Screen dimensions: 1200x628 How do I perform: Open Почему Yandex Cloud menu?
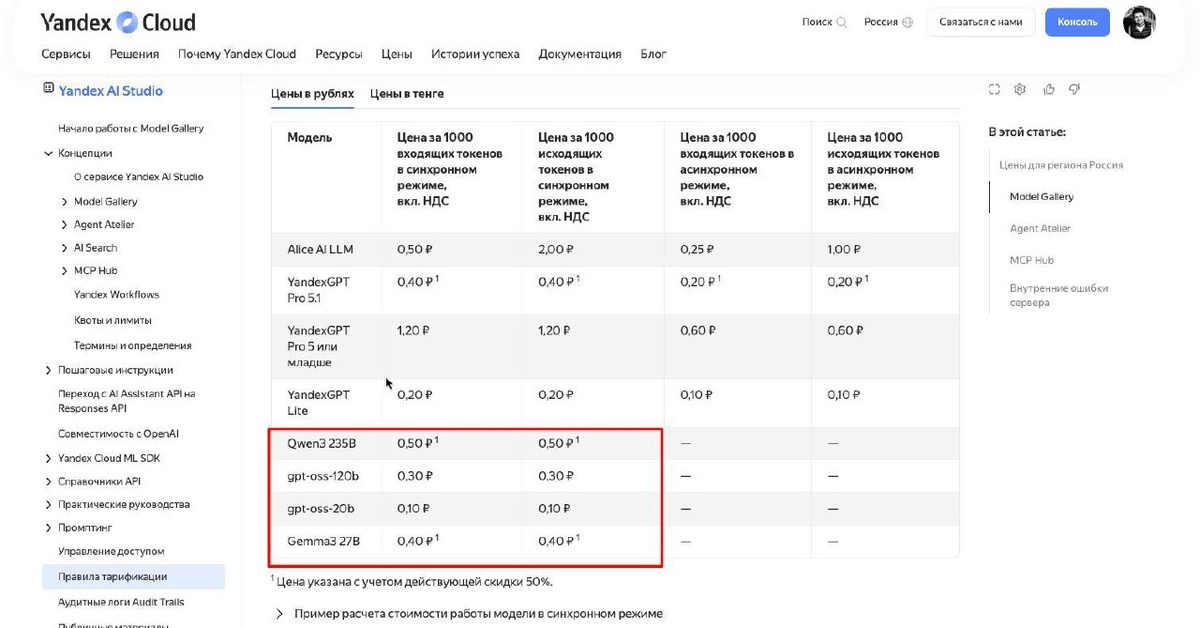237,54
